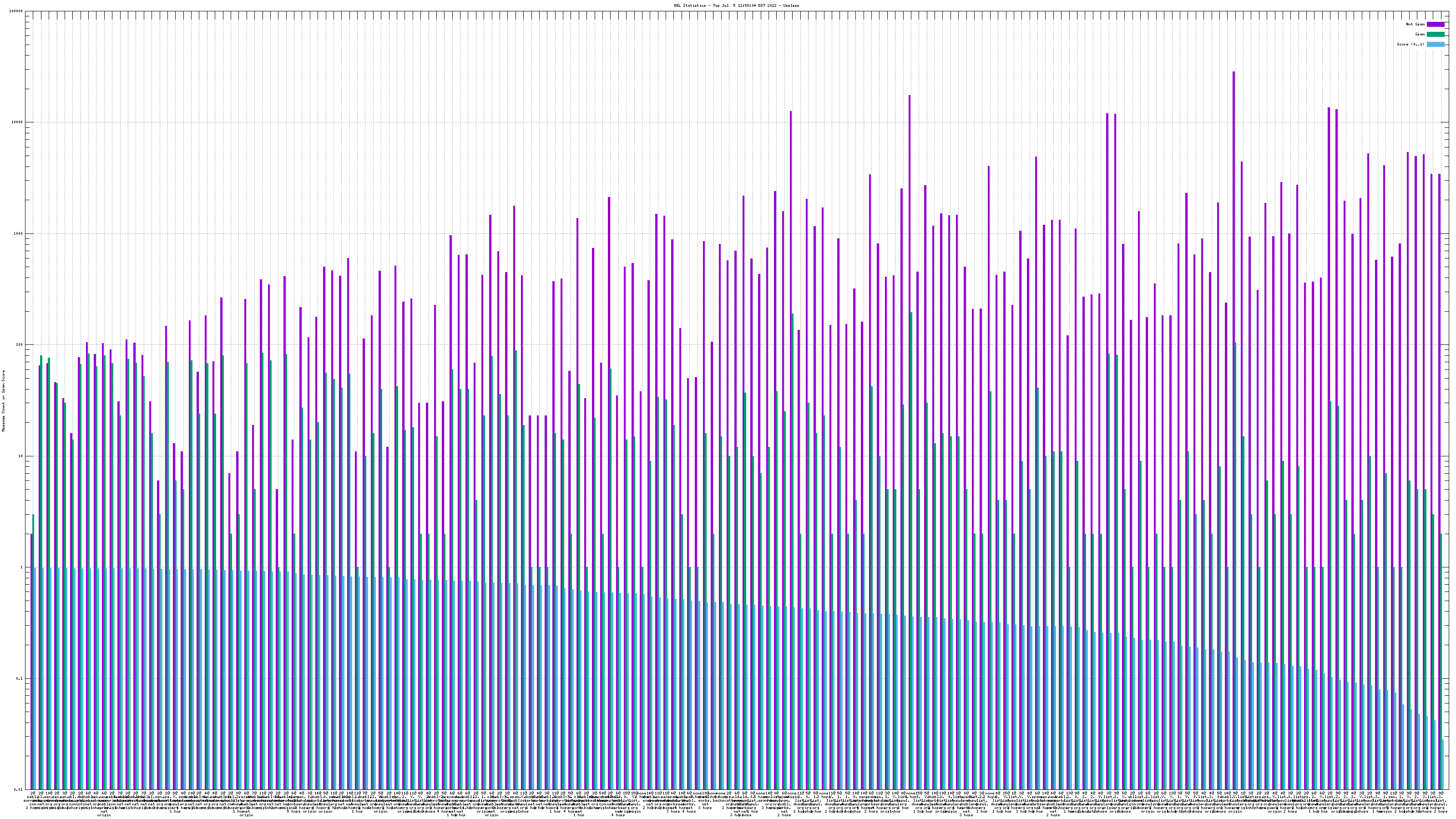Click the 10 y-axis tick label
The width and height of the screenshot is (1456, 819).
tap(21, 456)
